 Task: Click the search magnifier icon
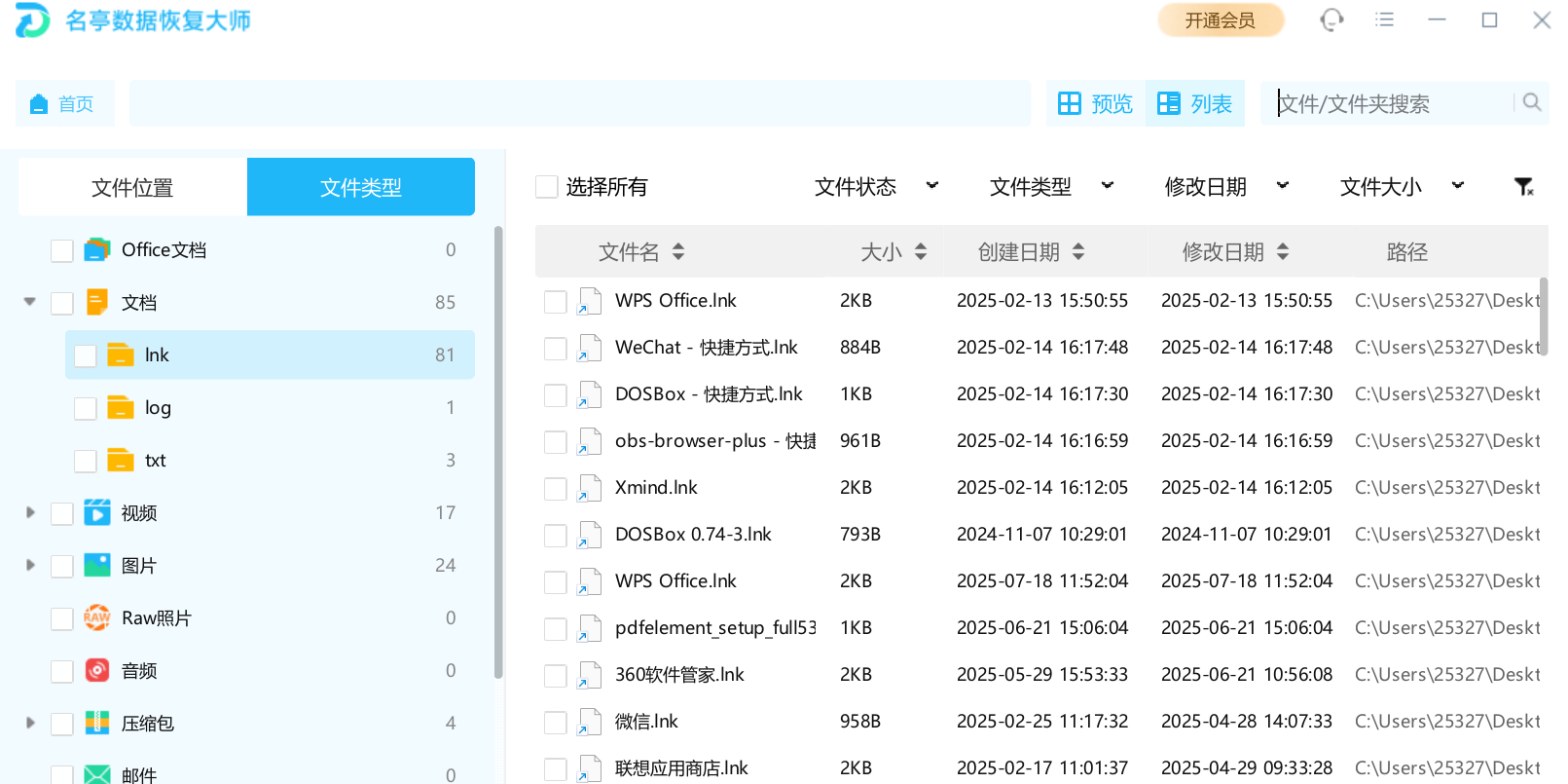tap(1532, 102)
